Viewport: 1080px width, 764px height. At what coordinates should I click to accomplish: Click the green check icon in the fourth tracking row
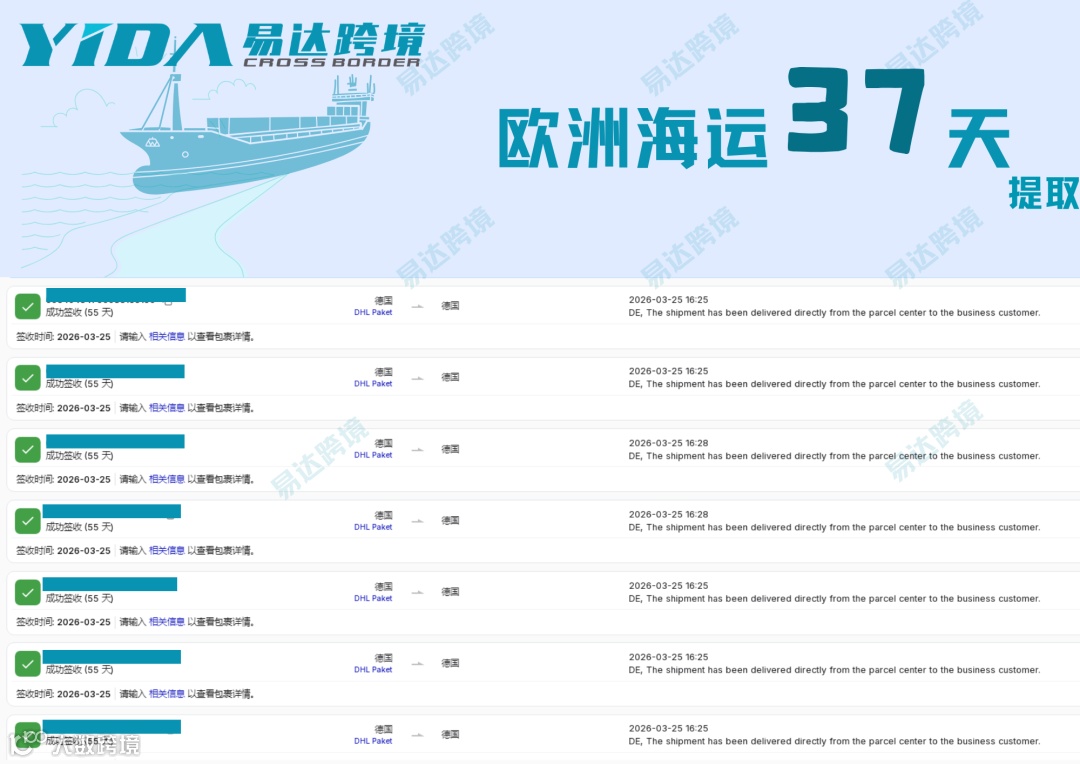click(x=28, y=521)
